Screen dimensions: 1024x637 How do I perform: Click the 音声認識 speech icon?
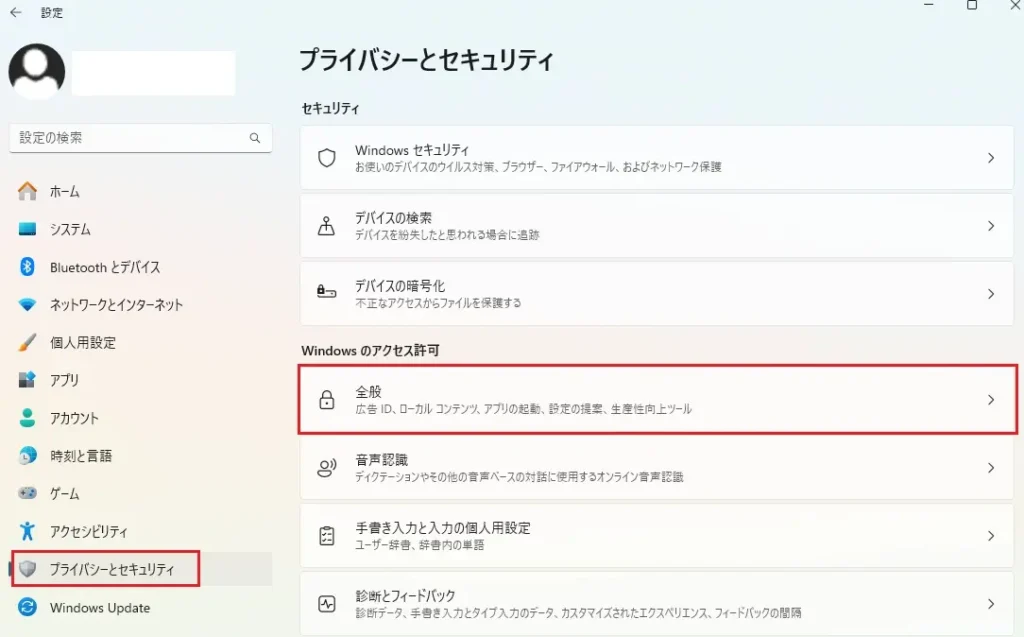(x=327, y=467)
